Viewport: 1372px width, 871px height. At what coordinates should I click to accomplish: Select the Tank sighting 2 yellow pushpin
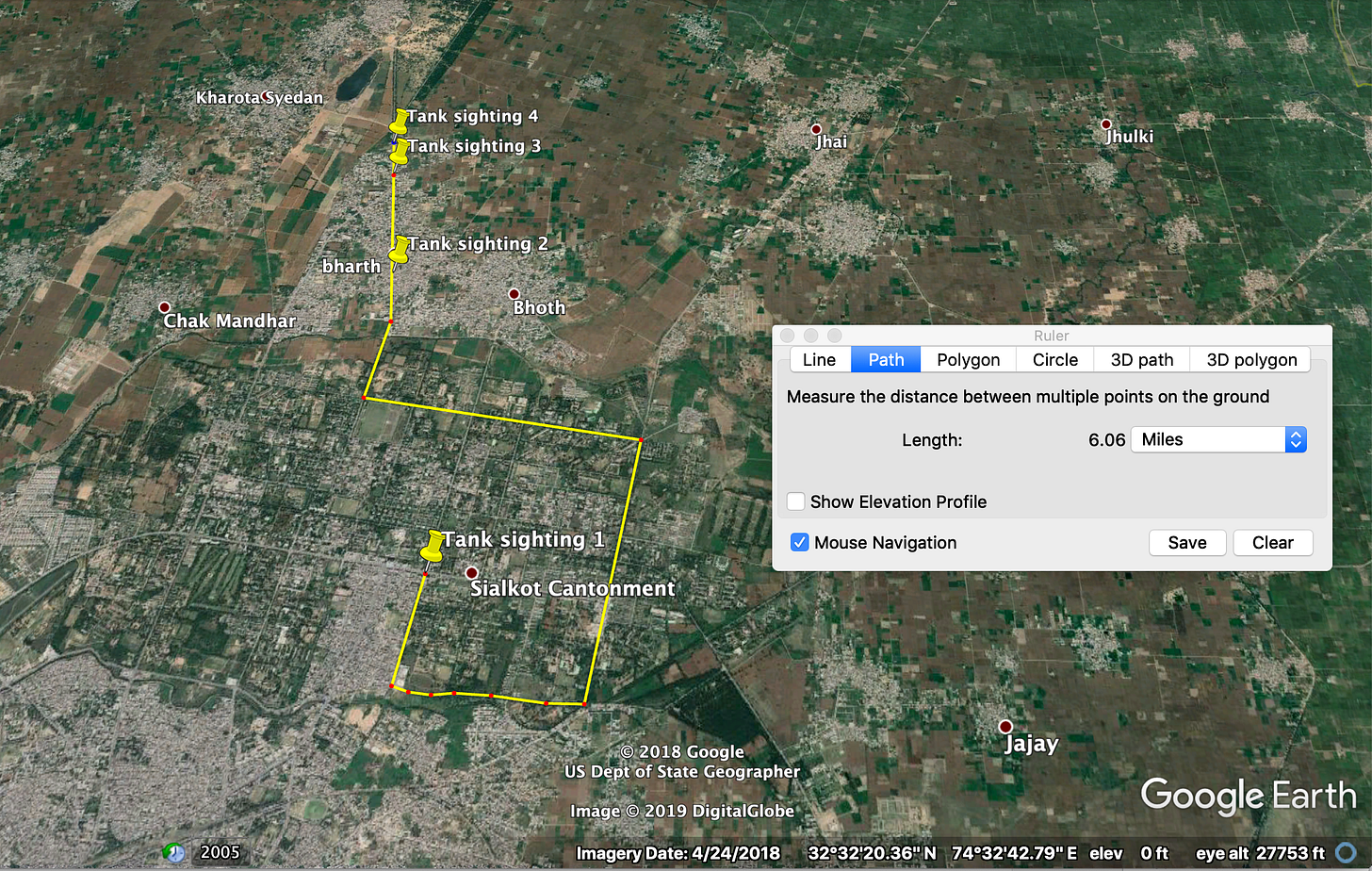pos(400,249)
